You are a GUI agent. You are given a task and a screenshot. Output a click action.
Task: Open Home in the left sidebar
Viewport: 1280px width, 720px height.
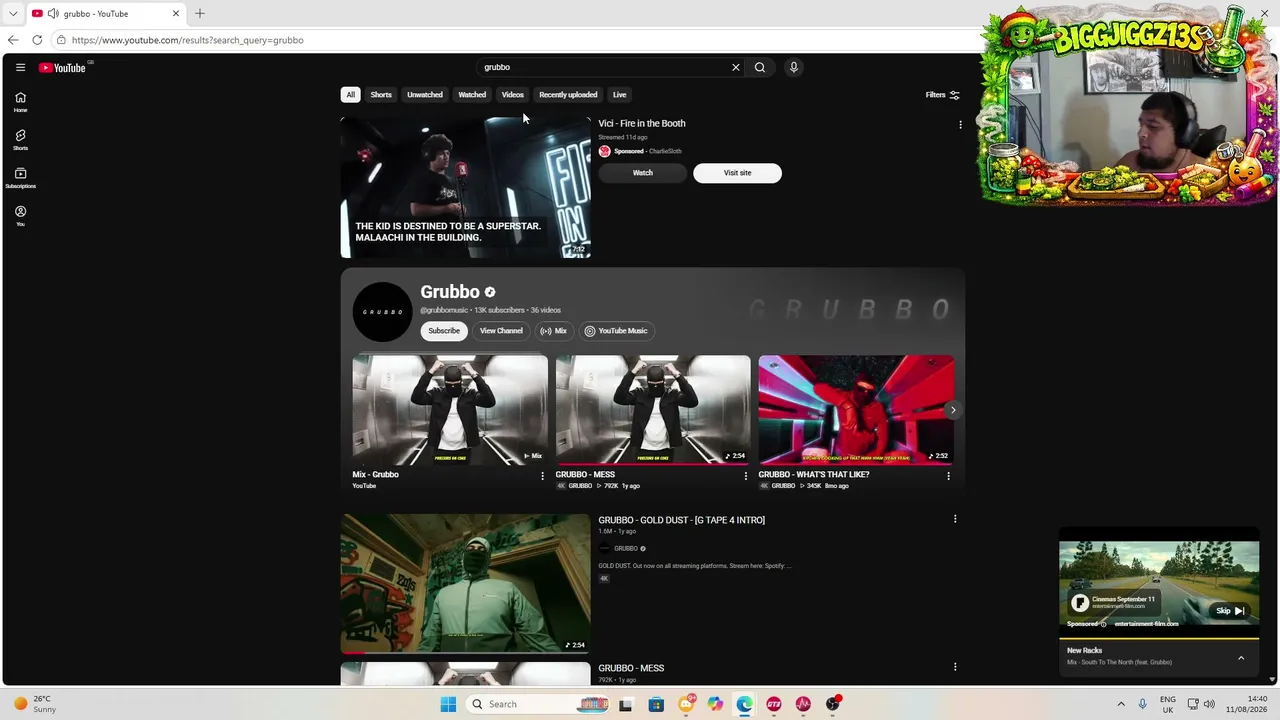tap(20, 102)
